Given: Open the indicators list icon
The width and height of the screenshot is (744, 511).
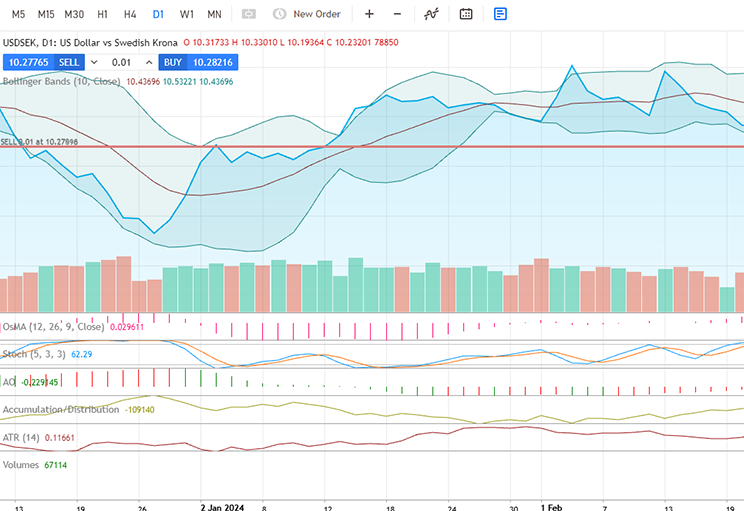Looking at the screenshot, I should [x=431, y=14].
